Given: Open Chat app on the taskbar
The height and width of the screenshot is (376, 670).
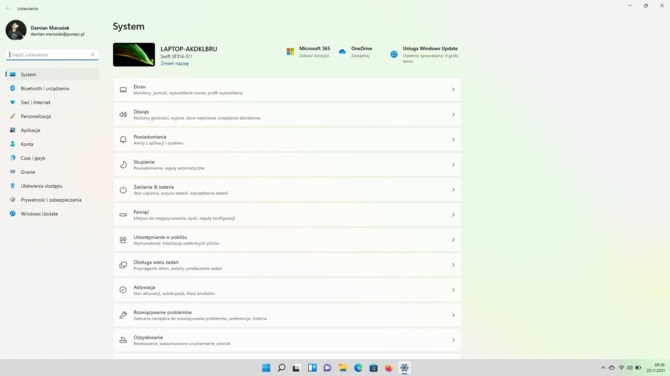Looking at the screenshot, I should click(327, 368).
